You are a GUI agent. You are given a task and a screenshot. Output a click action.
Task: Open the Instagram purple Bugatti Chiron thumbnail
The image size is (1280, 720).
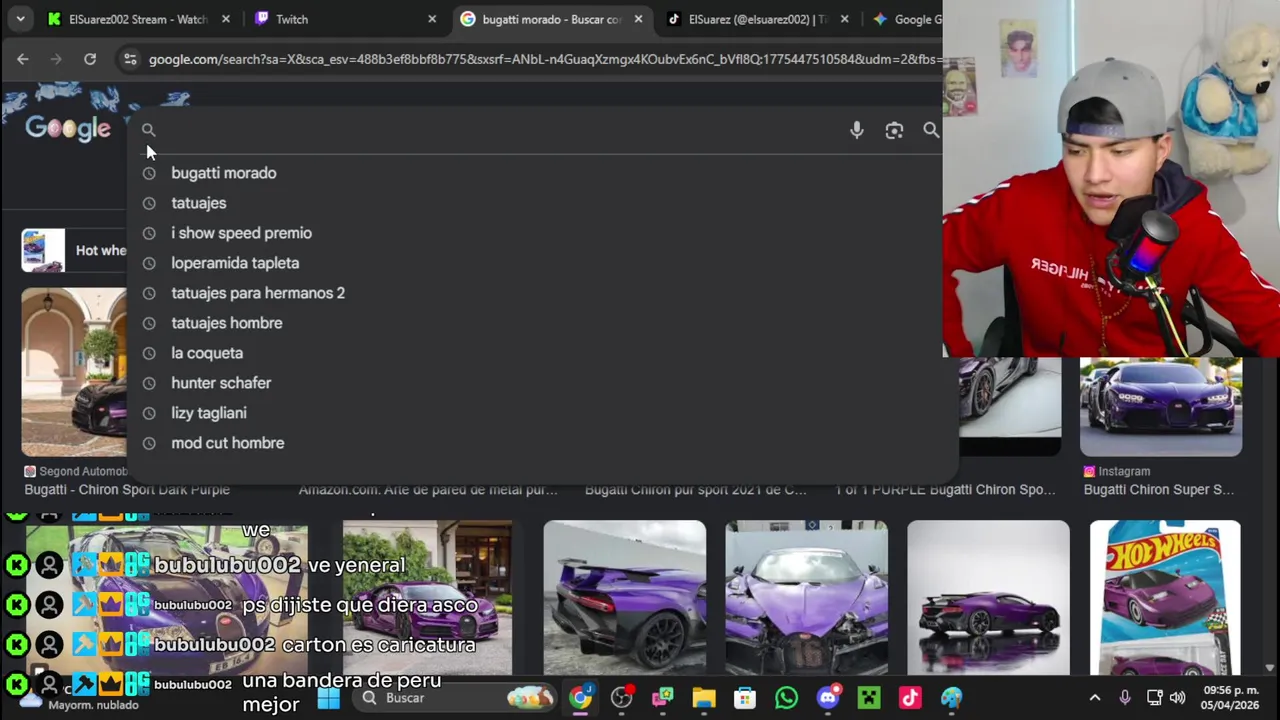pyautogui.click(x=1161, y=407)
